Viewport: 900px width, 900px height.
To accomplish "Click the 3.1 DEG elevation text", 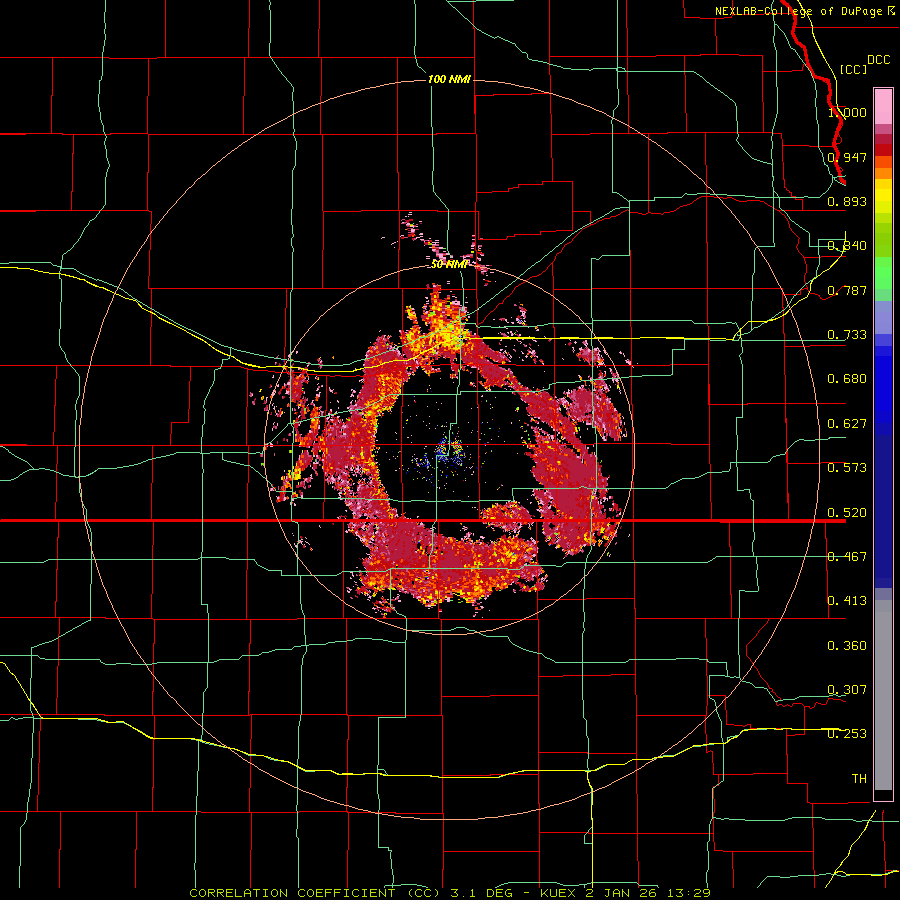I will click(x=482, y=893).
